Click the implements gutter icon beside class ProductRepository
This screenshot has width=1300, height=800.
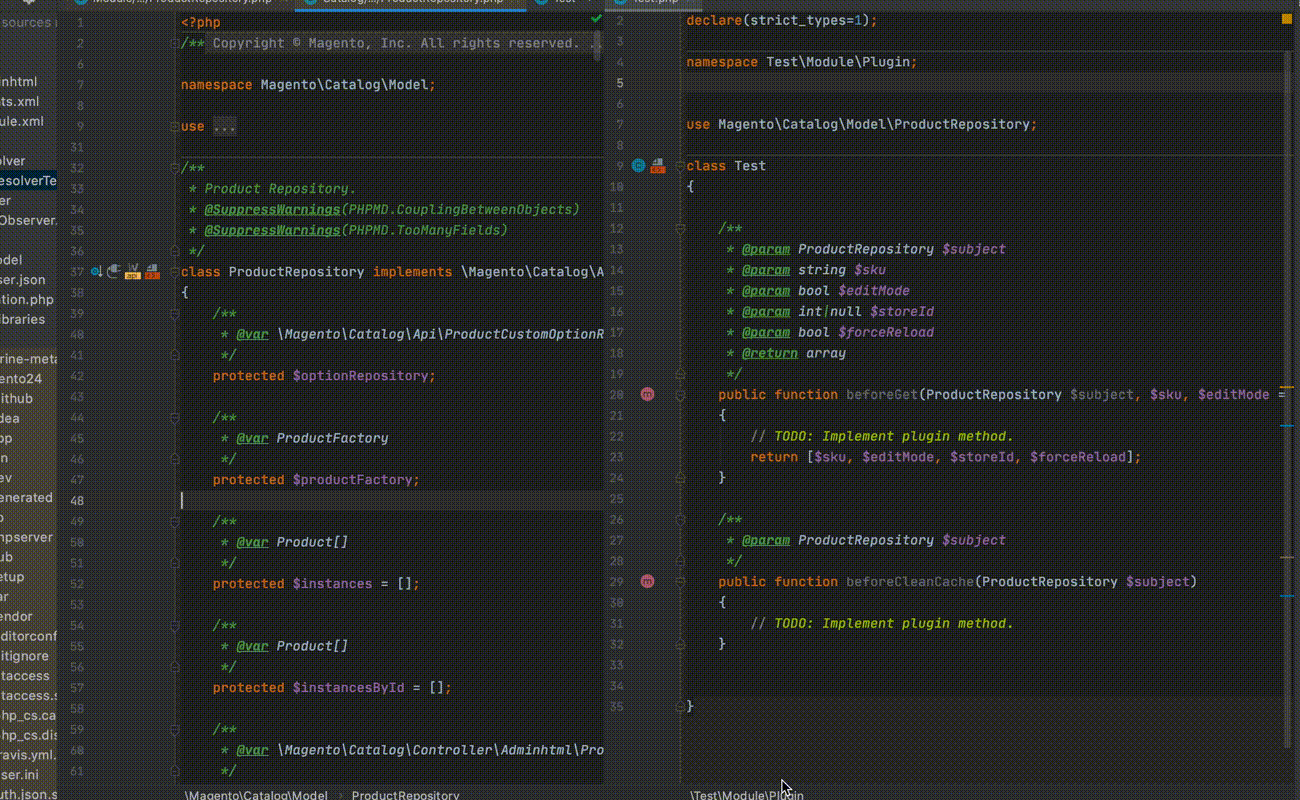(x=96, y=271)
